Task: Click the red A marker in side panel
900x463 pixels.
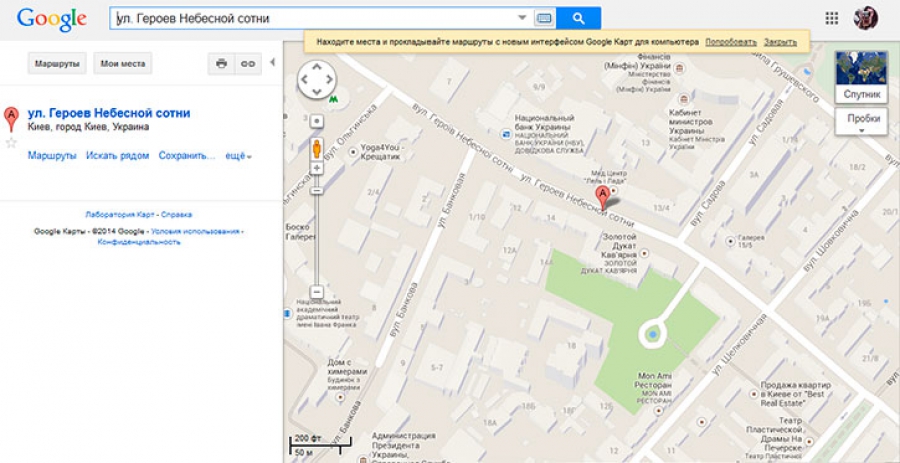Action: click(11, 119)
